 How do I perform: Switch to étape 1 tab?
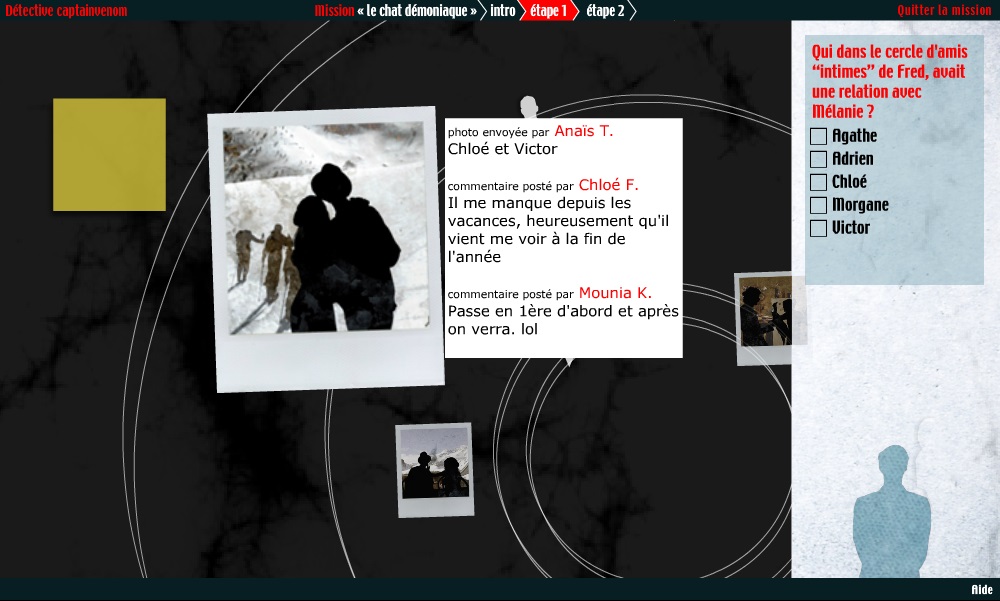click(549, 11)
